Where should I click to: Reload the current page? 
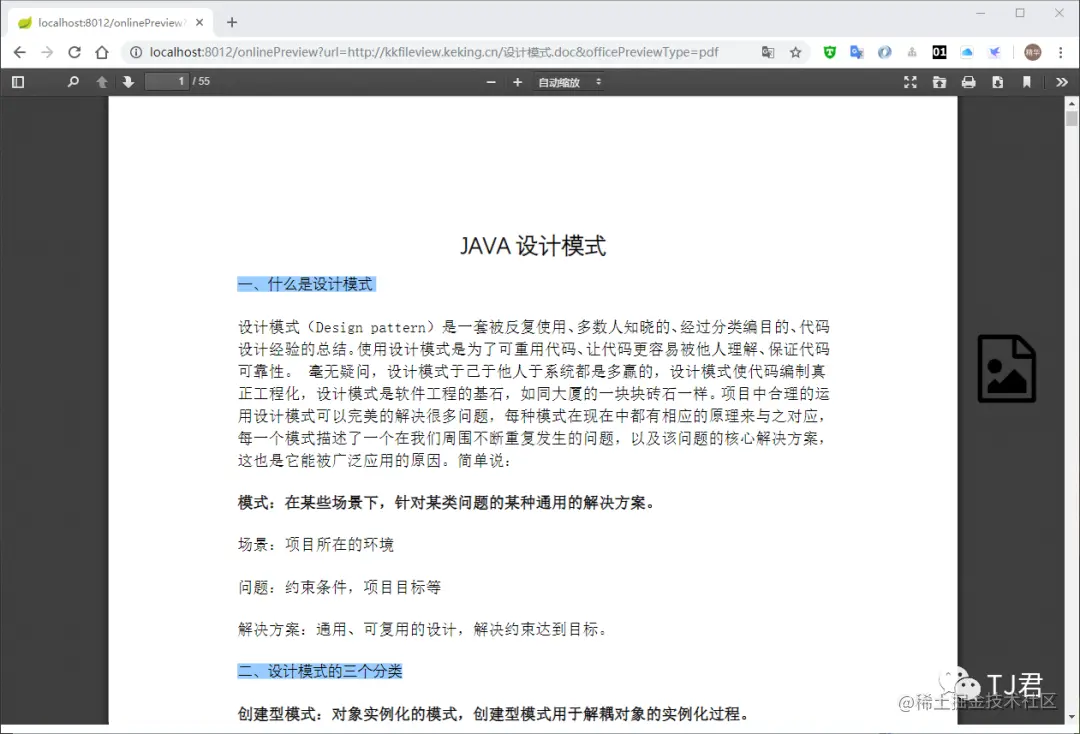tap(74, 52)
